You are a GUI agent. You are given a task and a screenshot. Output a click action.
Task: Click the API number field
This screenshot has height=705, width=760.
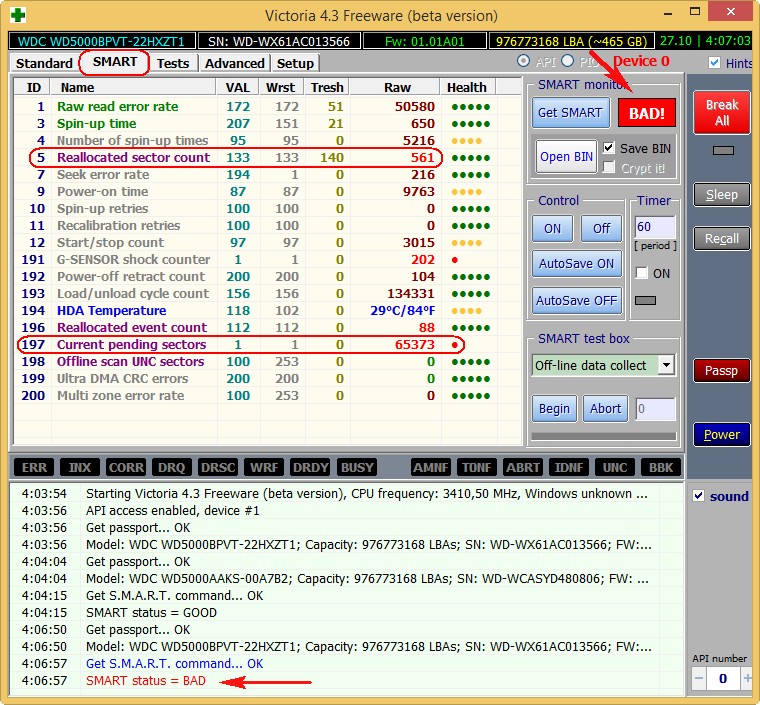[x=723, y=678]
